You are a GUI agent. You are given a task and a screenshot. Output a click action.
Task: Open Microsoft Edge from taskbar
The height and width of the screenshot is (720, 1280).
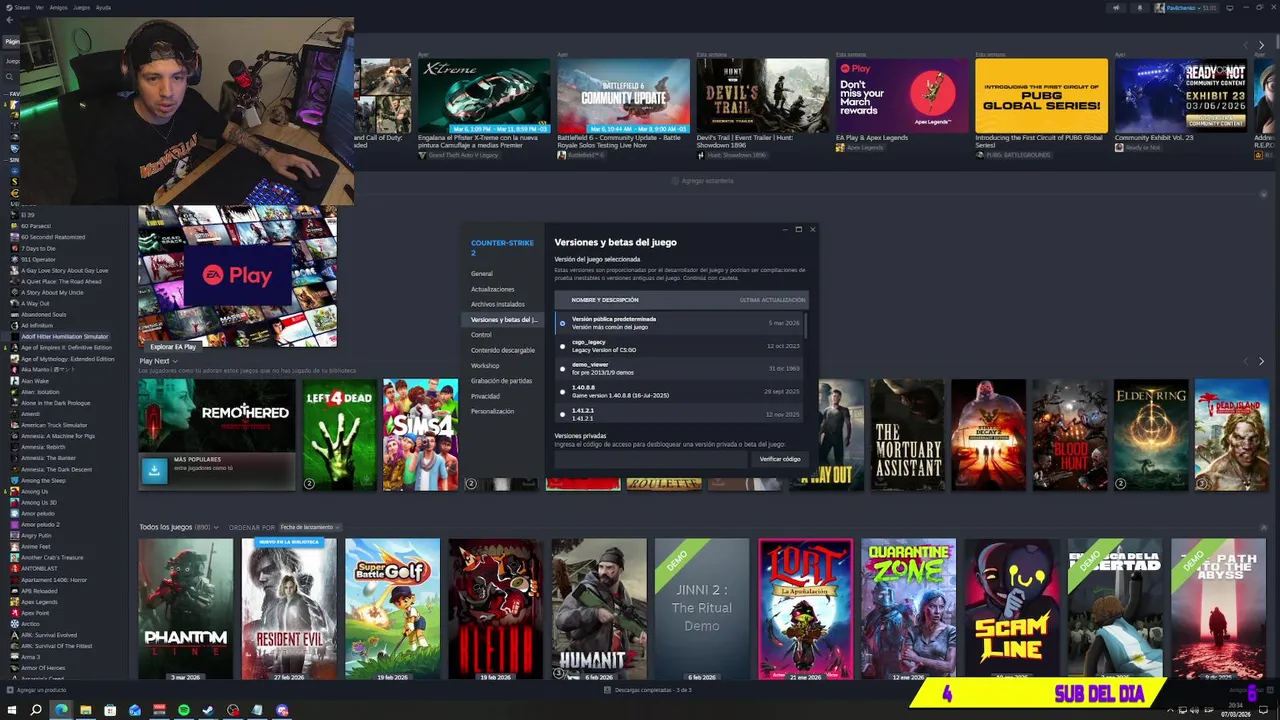(x=61, y=710)
